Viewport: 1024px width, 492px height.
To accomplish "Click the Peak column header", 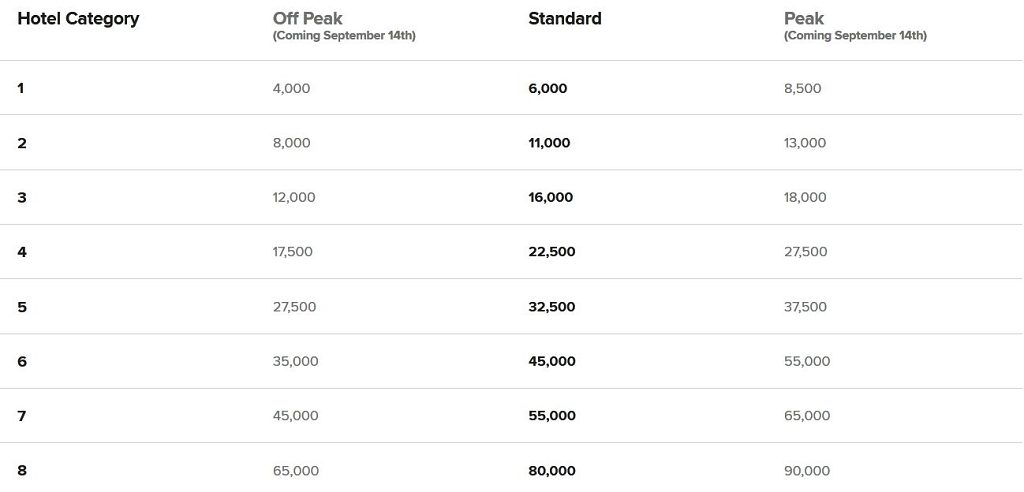I will pos(804,19).
